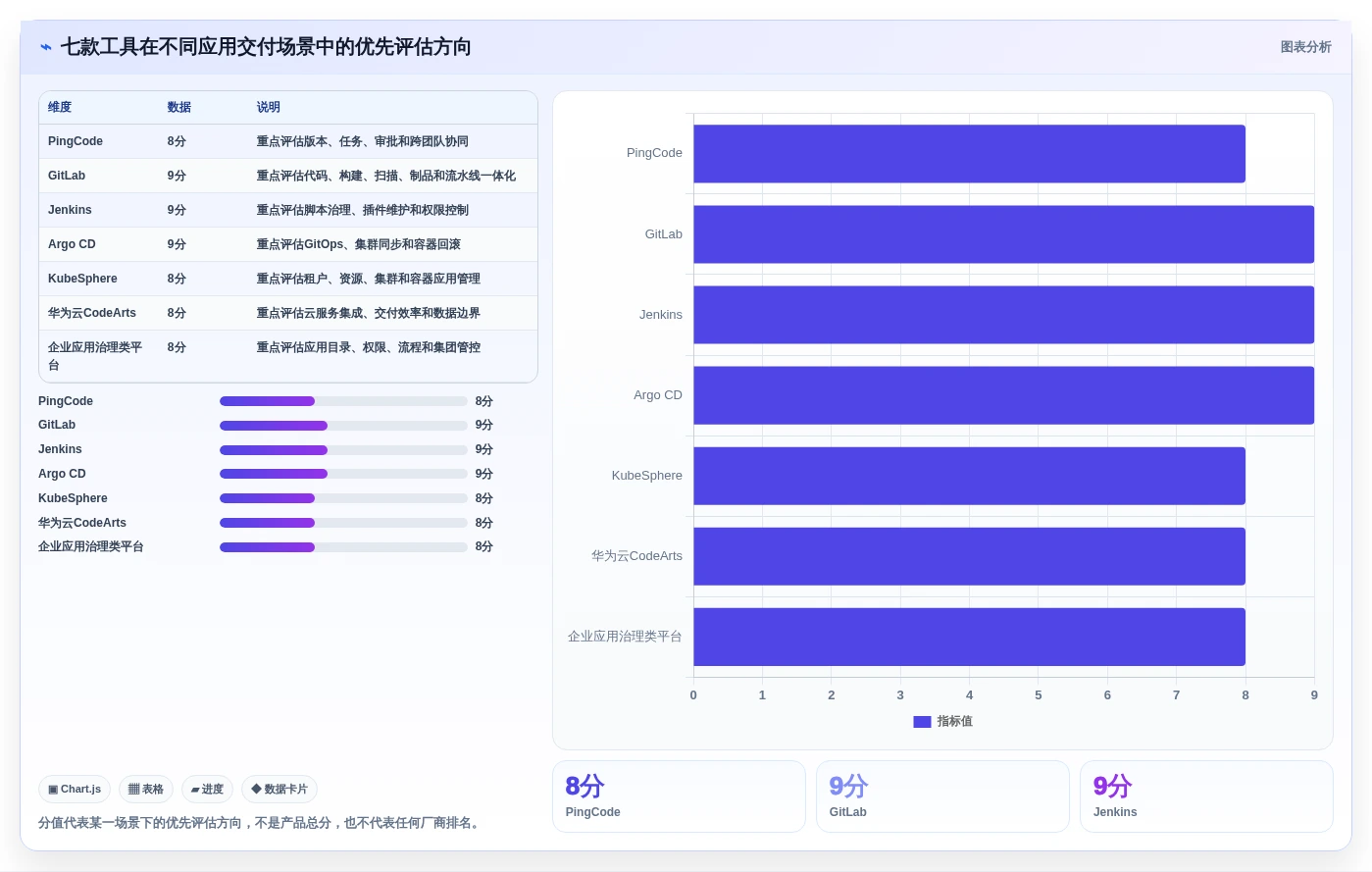Image resolution: width=1372 pixels, height=872 pixels.
Task: Click the 华为云CodeArts bar in the chart
Action: coord(969,556)
